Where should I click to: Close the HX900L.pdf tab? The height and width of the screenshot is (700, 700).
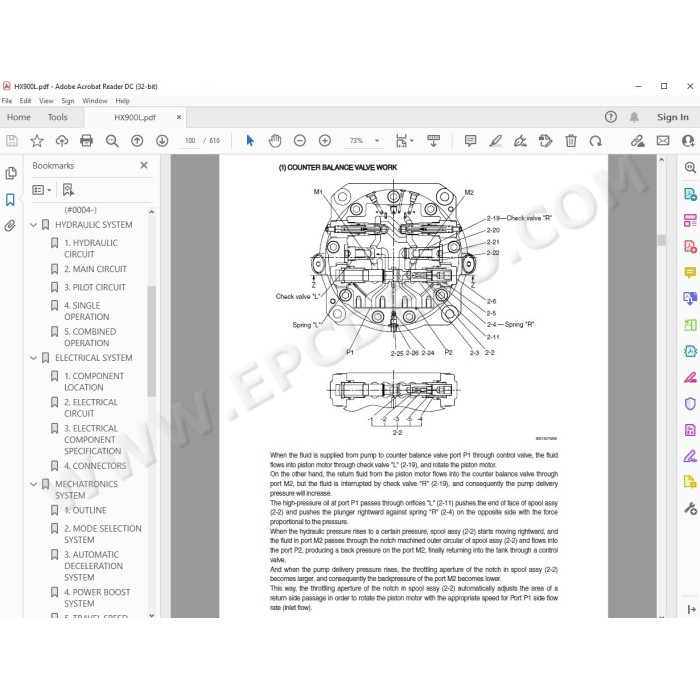(x=179, y=117)
